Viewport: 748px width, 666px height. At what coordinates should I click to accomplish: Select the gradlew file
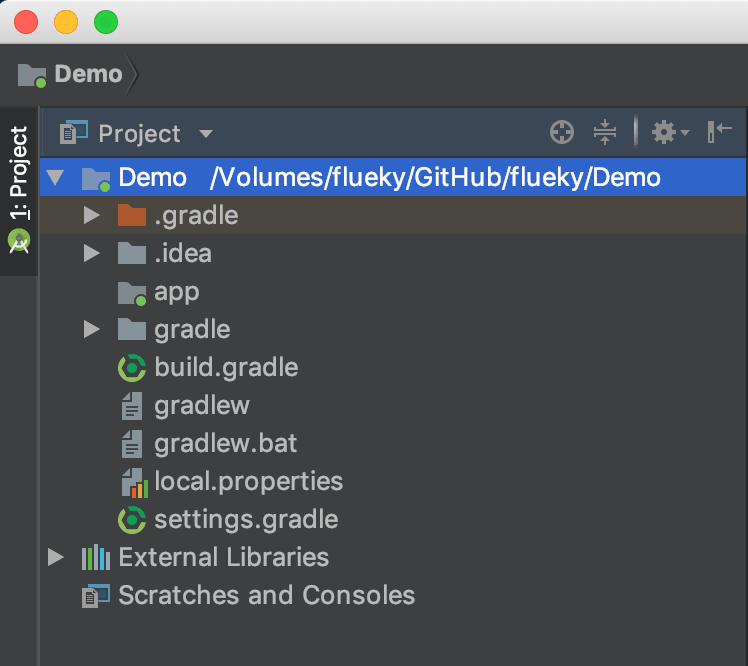201,406
